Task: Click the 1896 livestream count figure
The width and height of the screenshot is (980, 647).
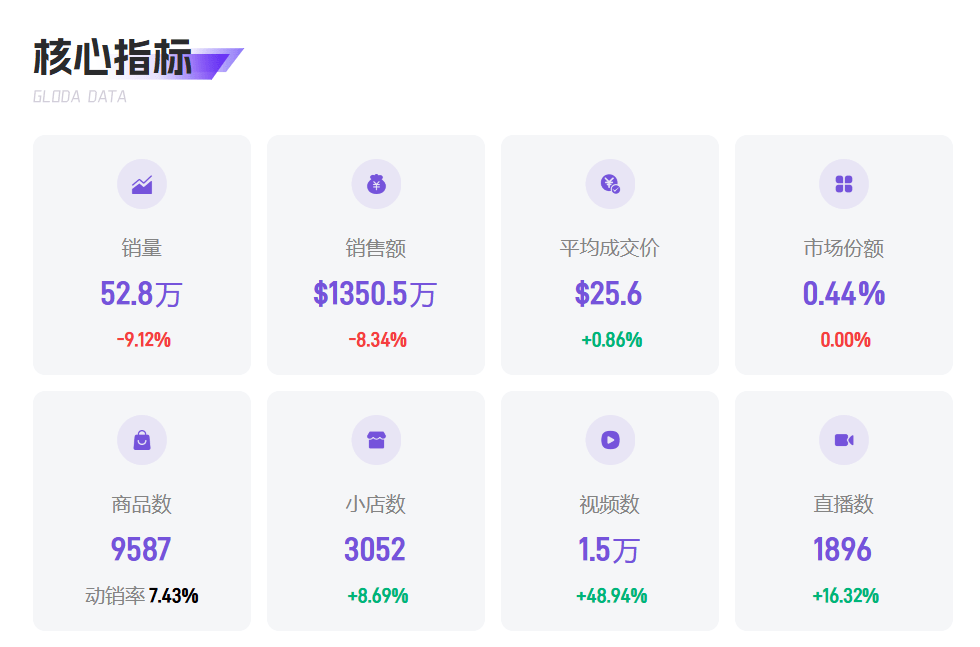Action: (x=843, y=550)
